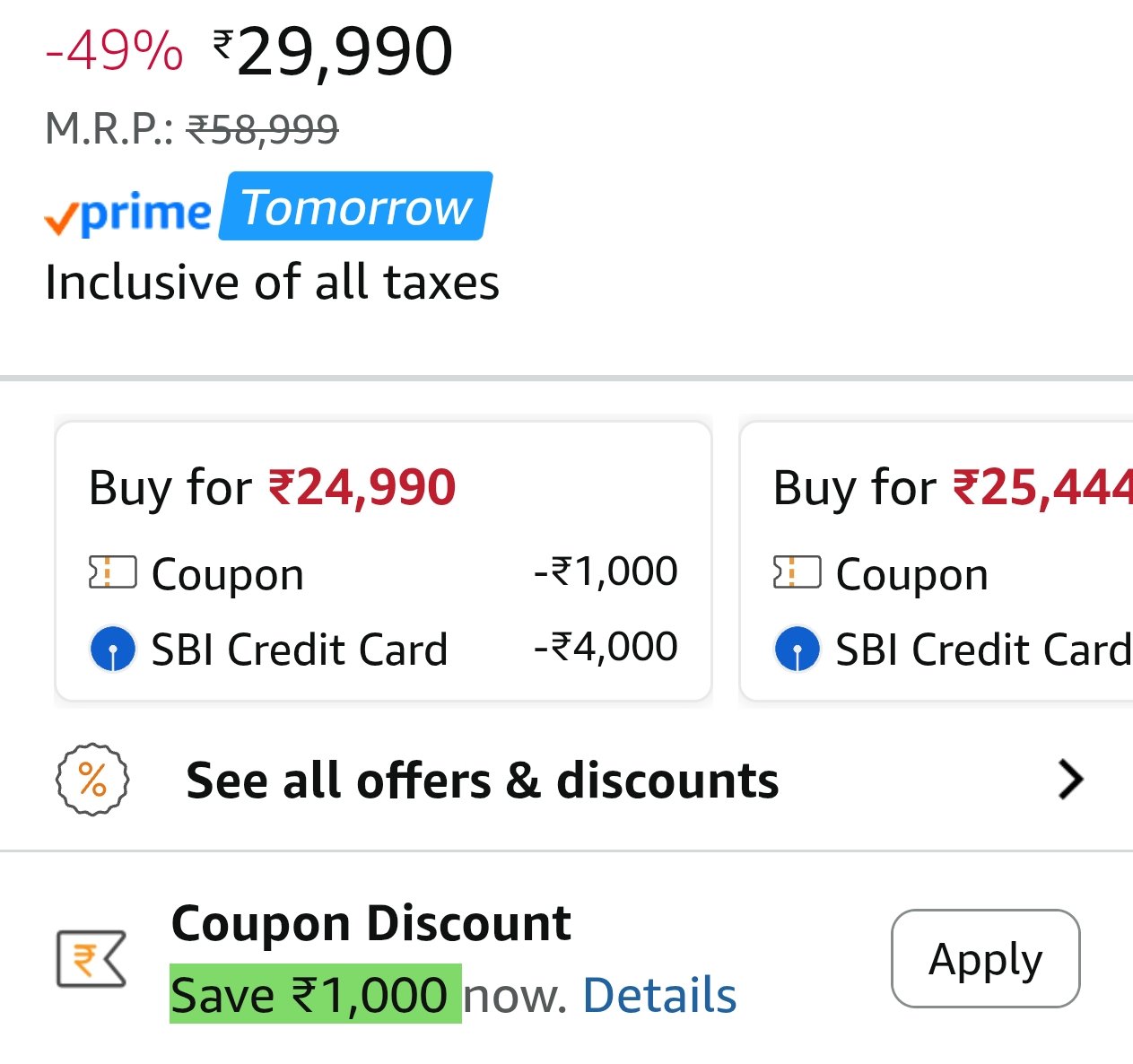This screenshot has width=1133, height=1064.
Task: Click the Prime checkmark logo
Action: (127, 214)
